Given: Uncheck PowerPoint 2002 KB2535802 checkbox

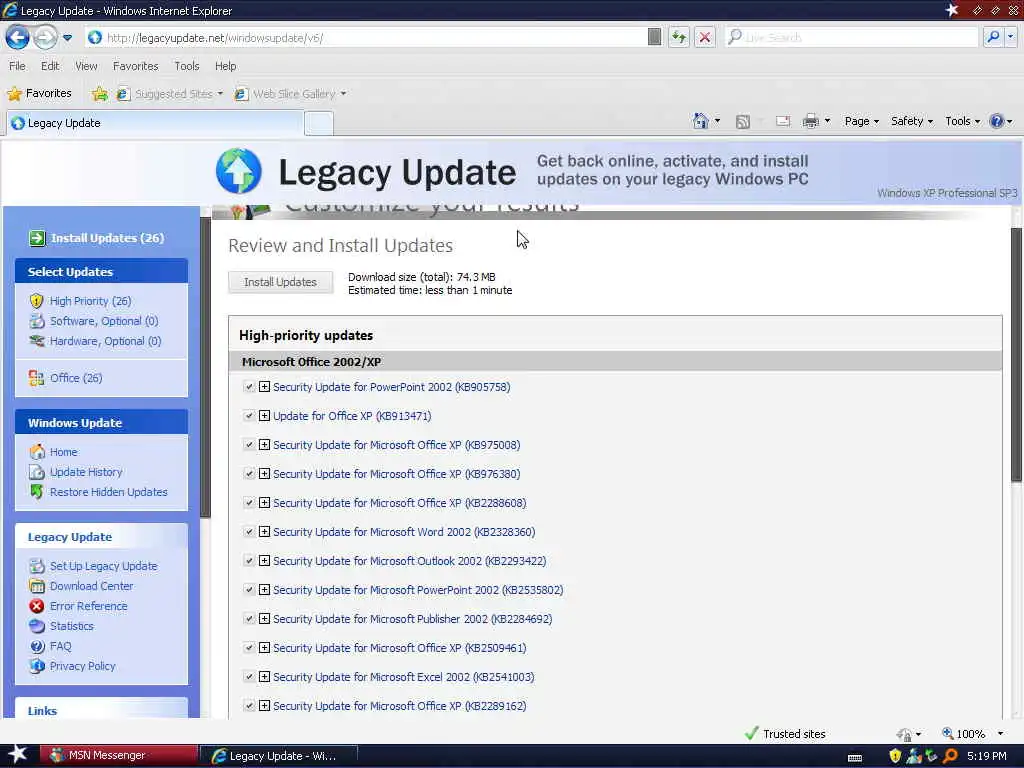Looking at the screenshot, I should 249,590.
